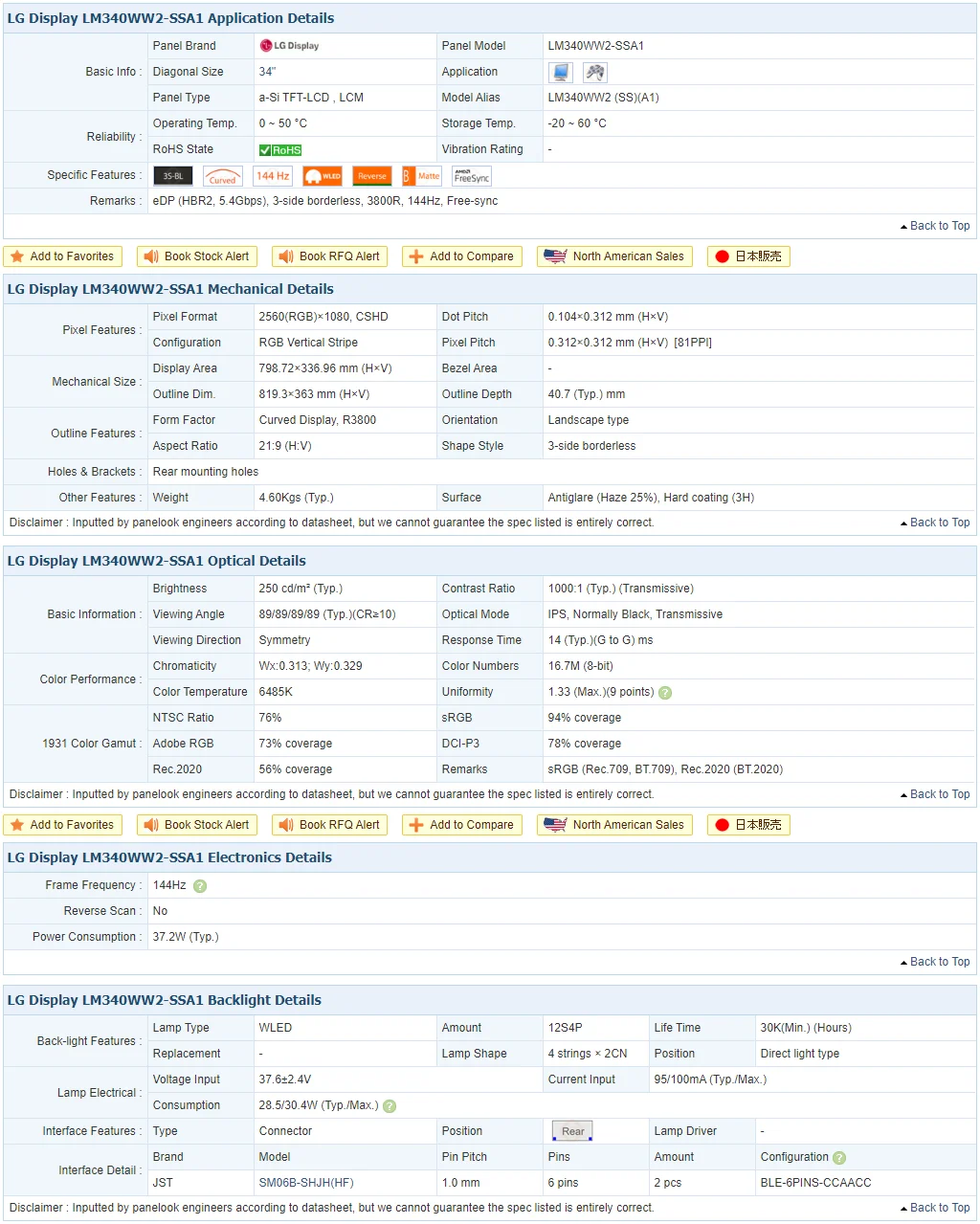Select the life time 30K(Min.) (Hours) value

pos(806,1028)
